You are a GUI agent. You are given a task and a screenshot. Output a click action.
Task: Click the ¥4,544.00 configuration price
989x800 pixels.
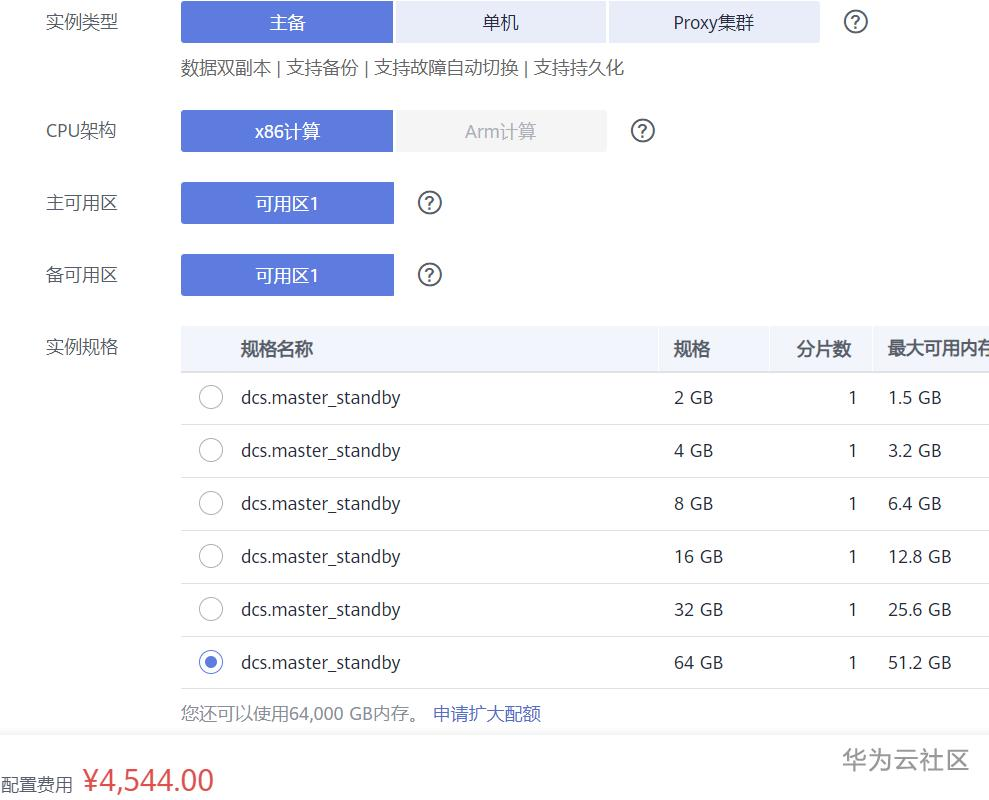pos(148,781)
